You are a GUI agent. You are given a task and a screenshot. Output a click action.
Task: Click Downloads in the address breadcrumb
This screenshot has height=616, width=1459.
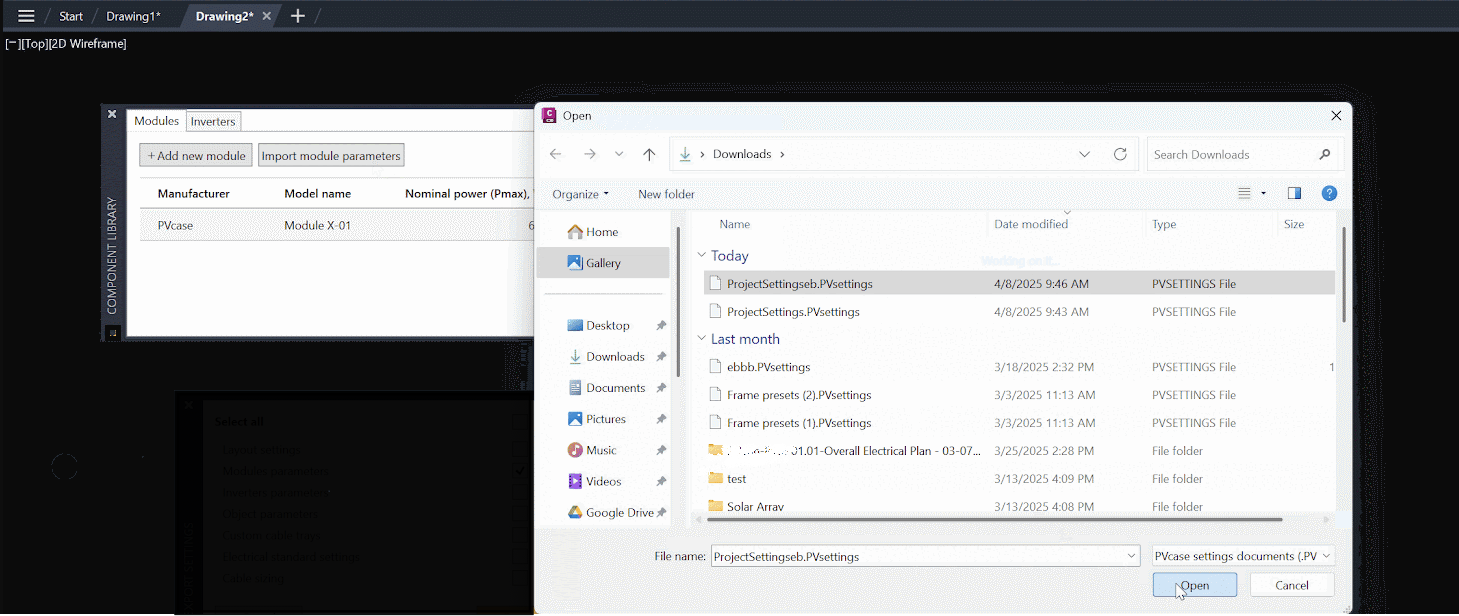(x=742, y=154)
